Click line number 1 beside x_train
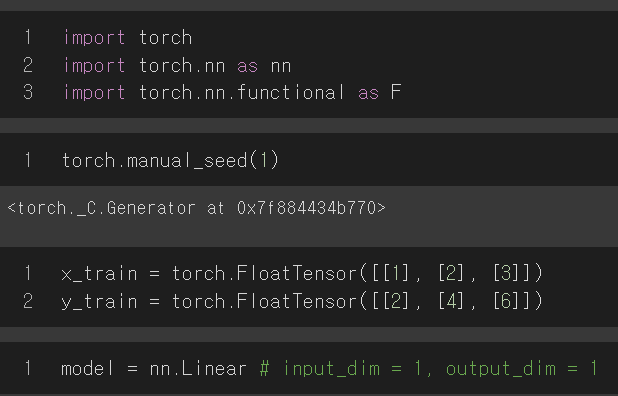 28,273
